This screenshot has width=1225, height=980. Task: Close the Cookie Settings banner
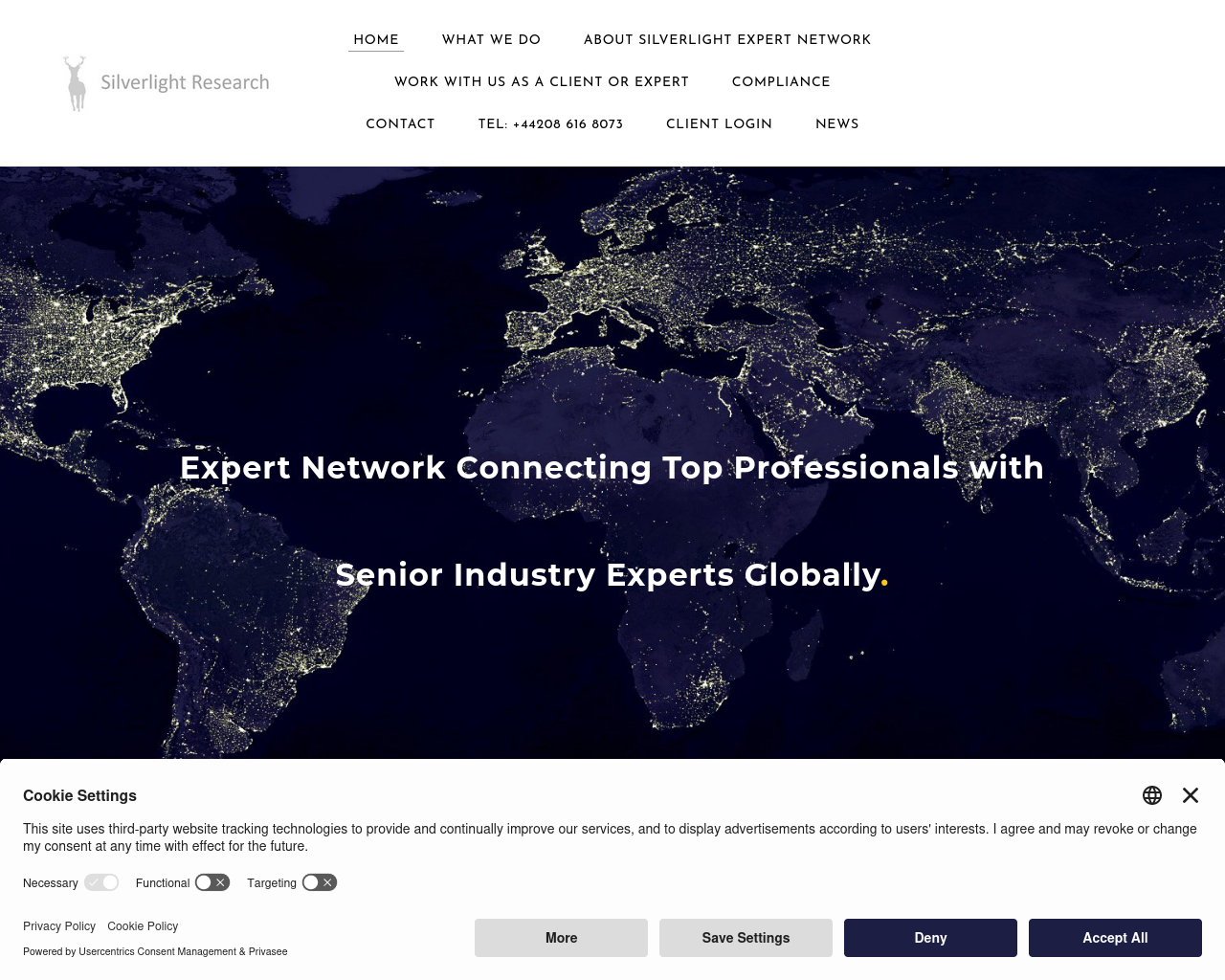click(x=1191, y=795)
